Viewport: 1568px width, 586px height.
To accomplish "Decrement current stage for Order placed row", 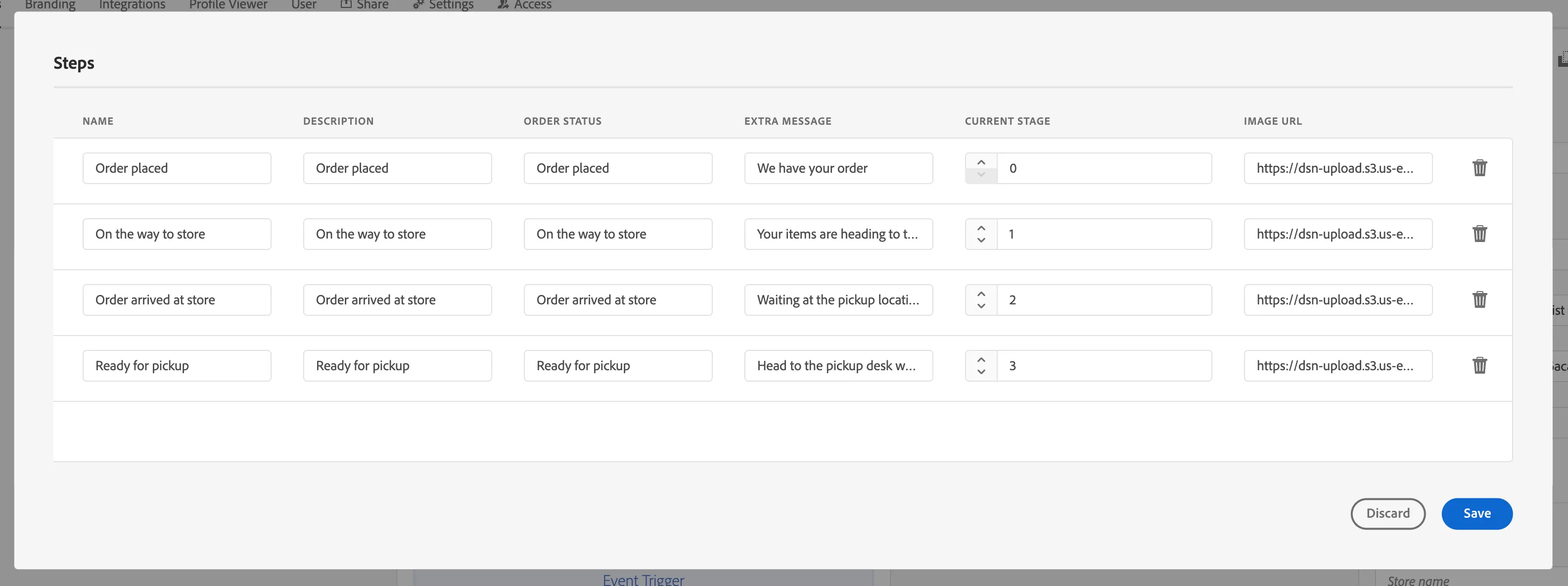I will click(981, 175).
